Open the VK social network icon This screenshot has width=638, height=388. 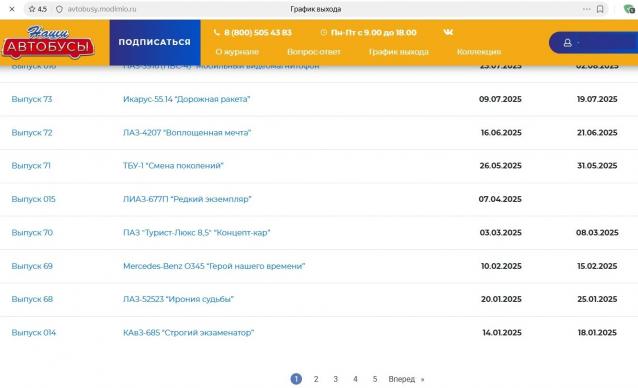(x=448, y=32)
